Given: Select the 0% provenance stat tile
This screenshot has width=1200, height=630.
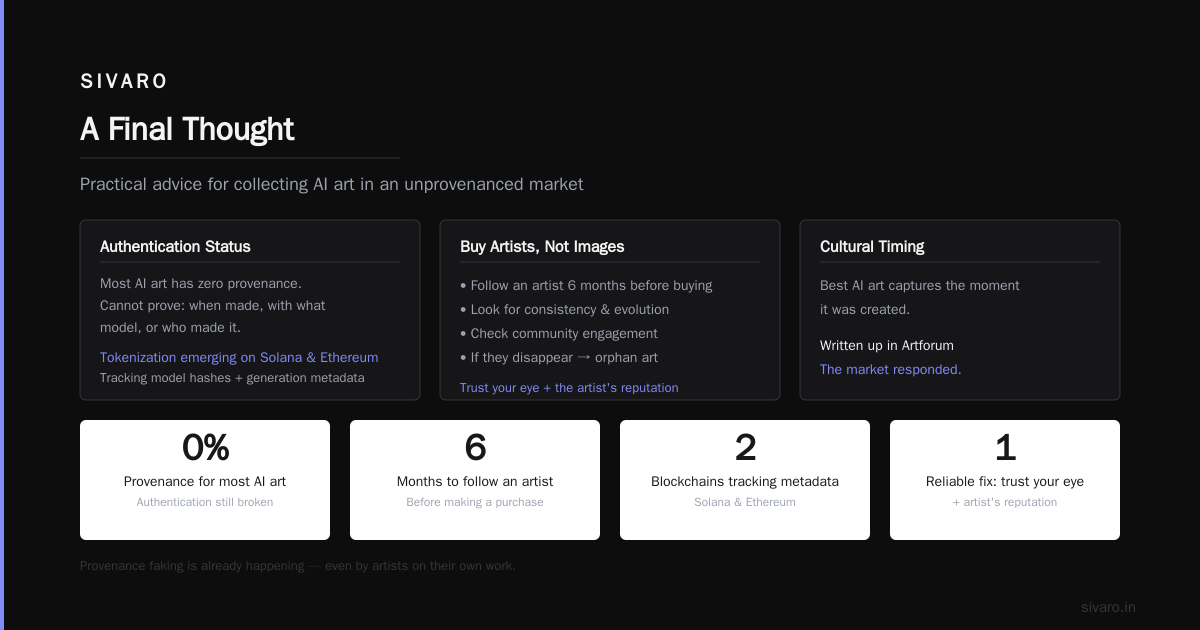Looking at the screenshot, I should [205, 480].
